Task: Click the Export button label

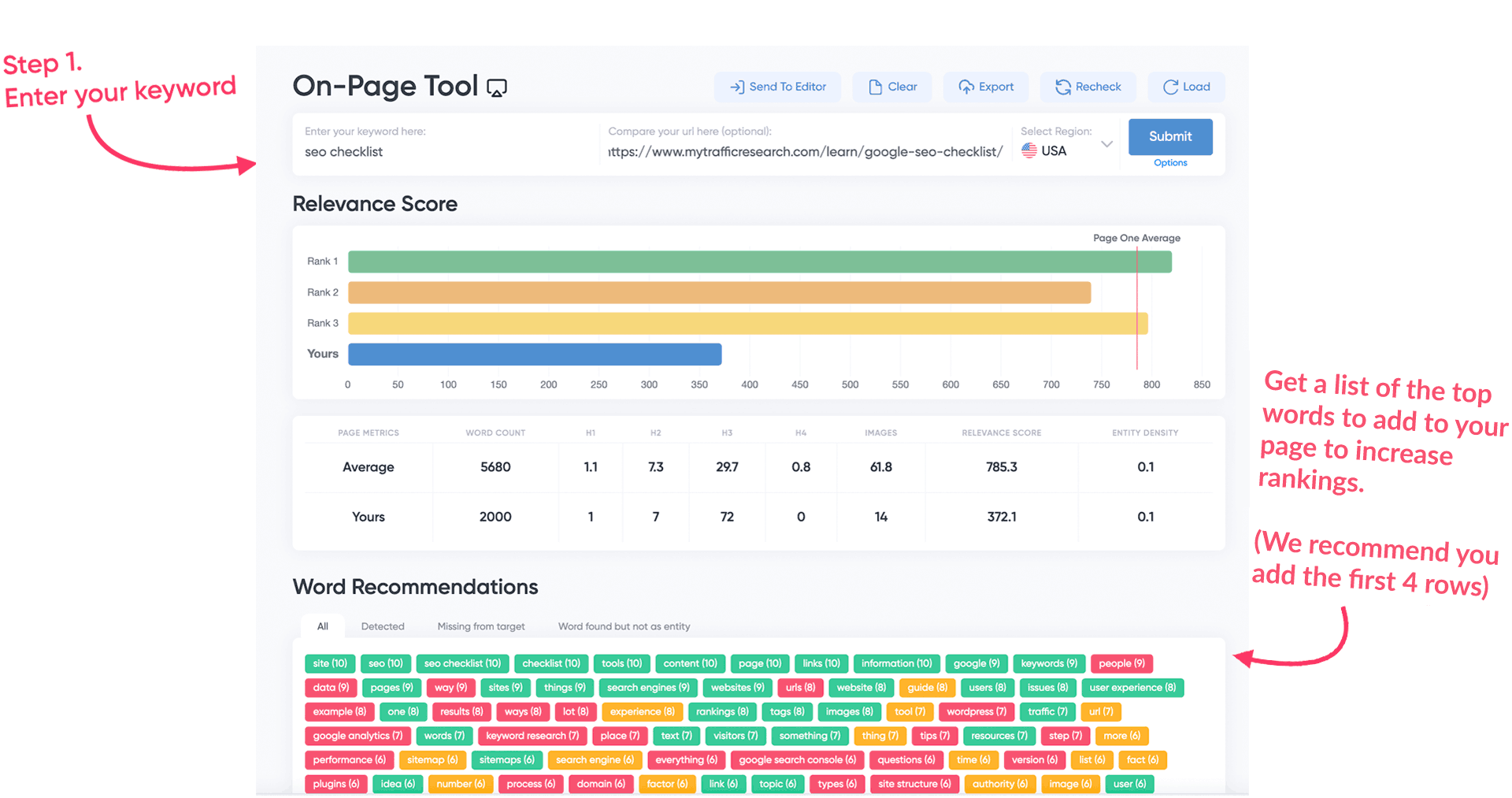Action: click(x=996, y=87)
